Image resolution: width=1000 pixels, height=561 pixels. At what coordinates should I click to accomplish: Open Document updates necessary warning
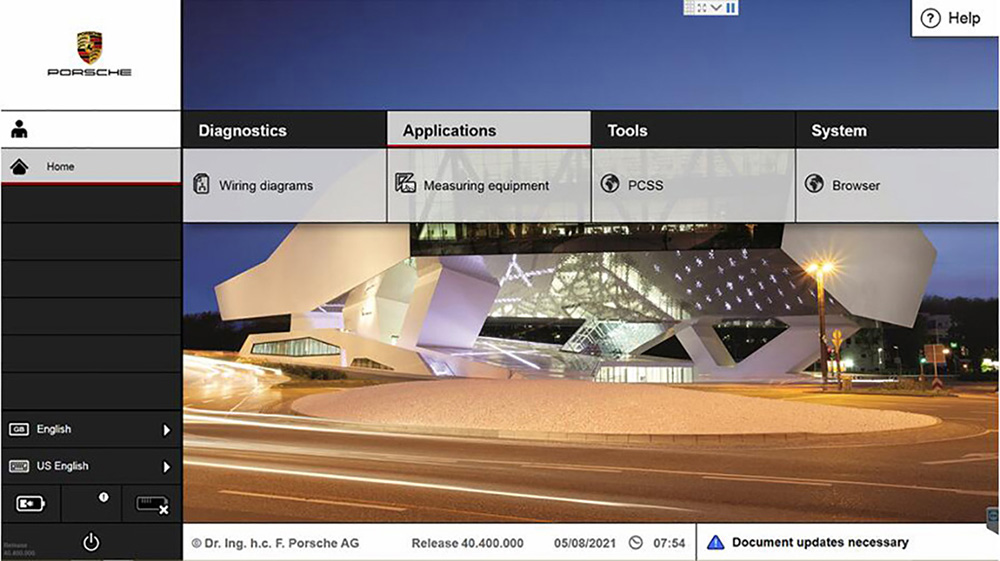coord(847,543)
